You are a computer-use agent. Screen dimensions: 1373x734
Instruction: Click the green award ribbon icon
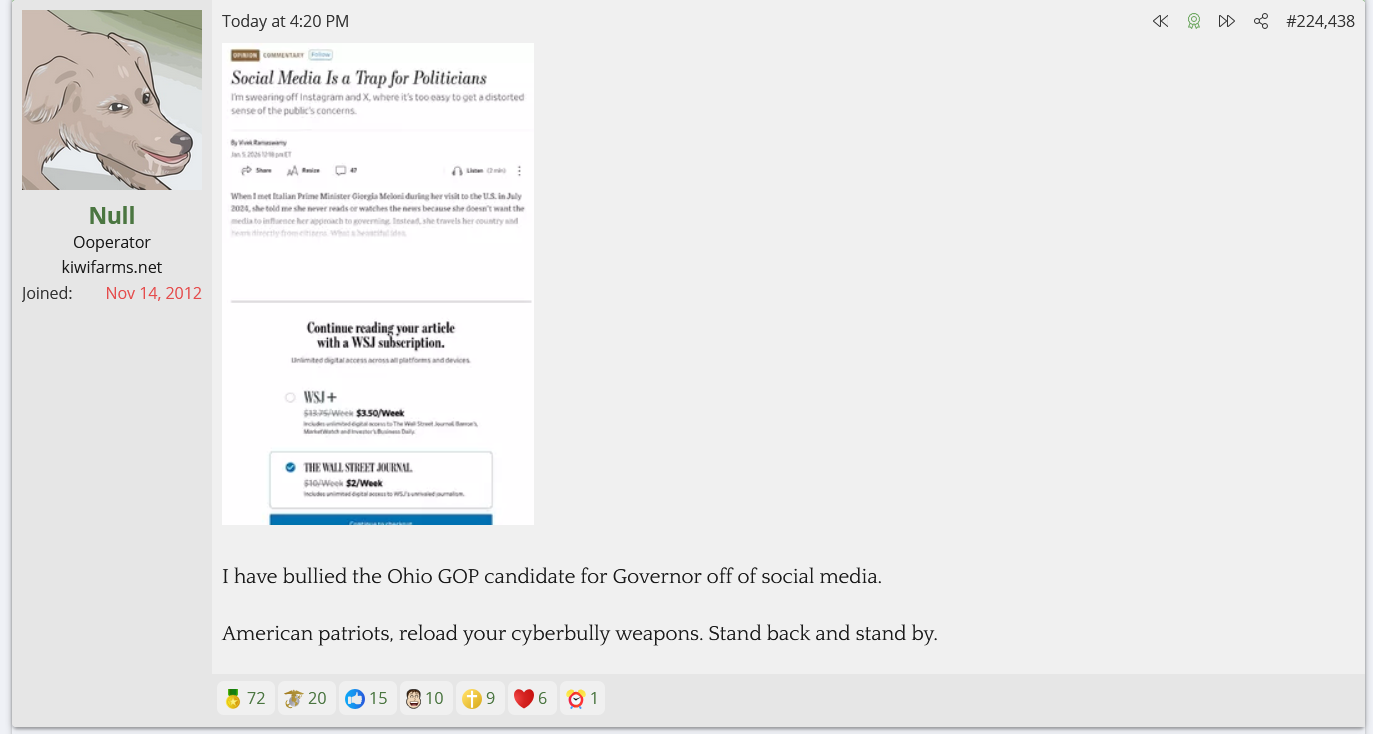[1193, 21]
